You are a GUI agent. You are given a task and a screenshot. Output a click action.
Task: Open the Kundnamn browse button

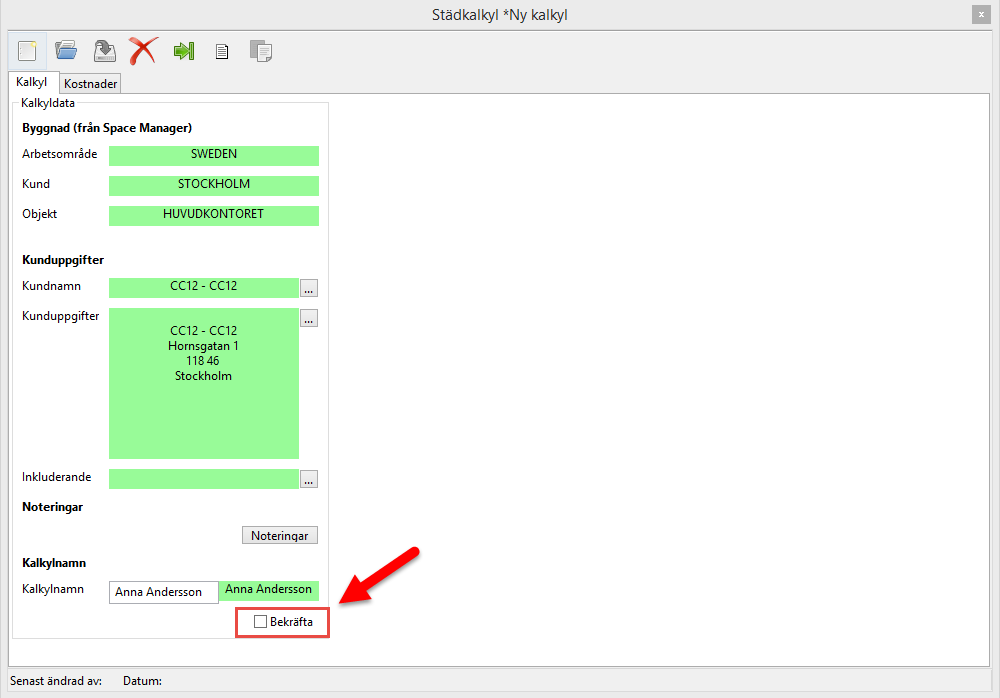309,289
